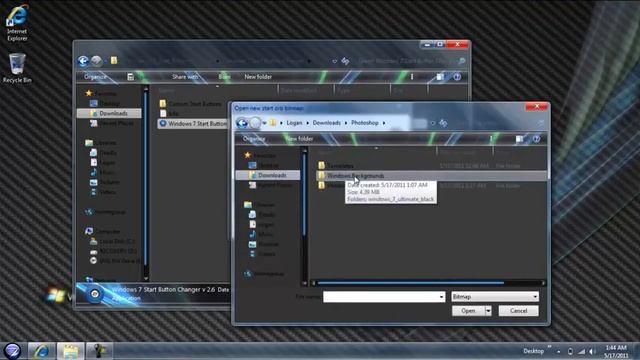Click Libraries in the dialog's navigation pane
This screenshot has height=360, width=640.
point(260,204)
